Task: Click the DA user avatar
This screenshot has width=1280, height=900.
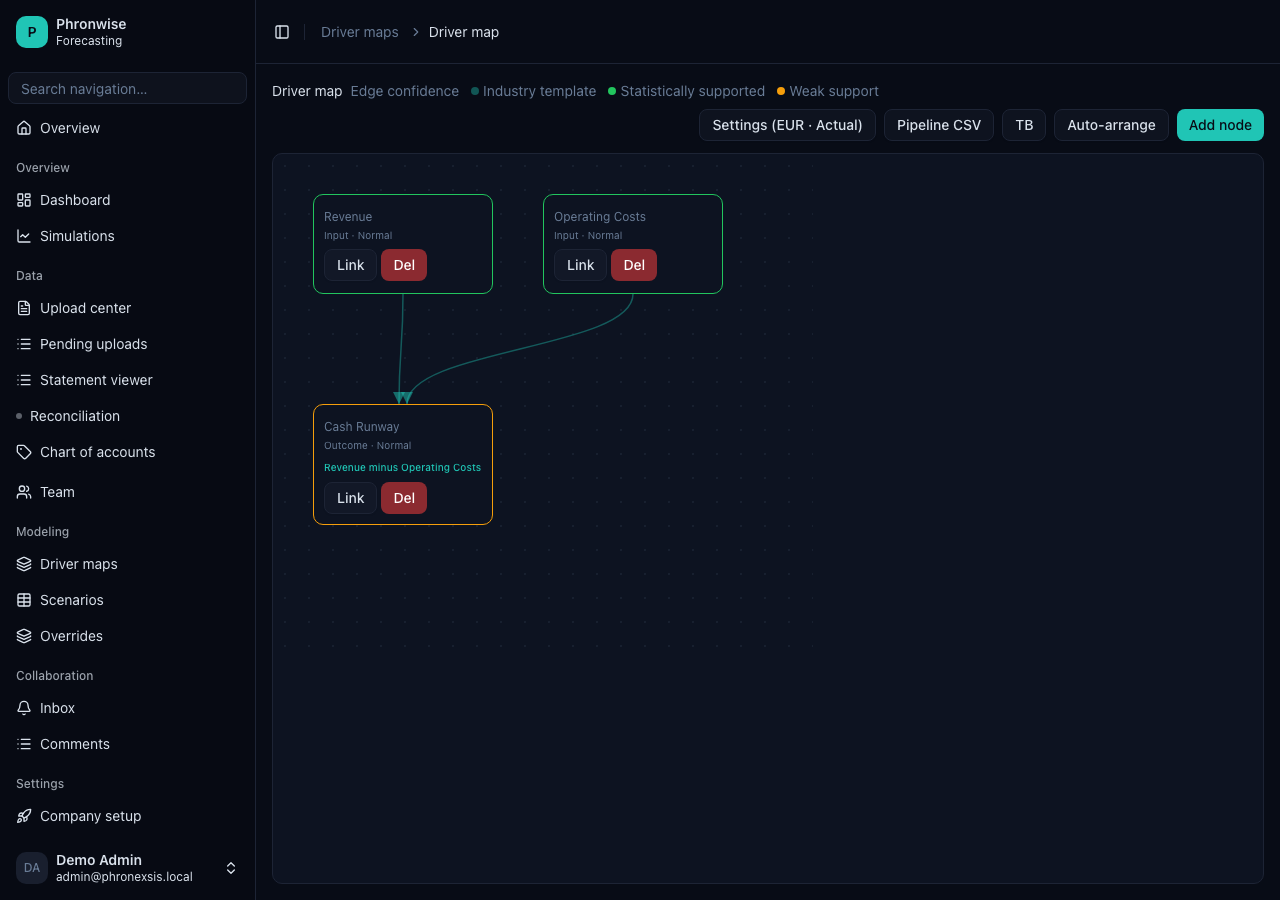Action: pos(32,868)
